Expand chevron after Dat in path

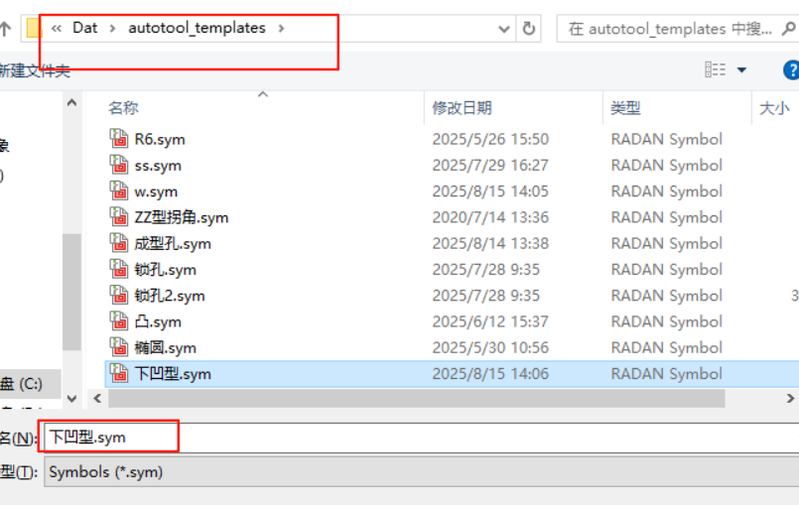112,28
